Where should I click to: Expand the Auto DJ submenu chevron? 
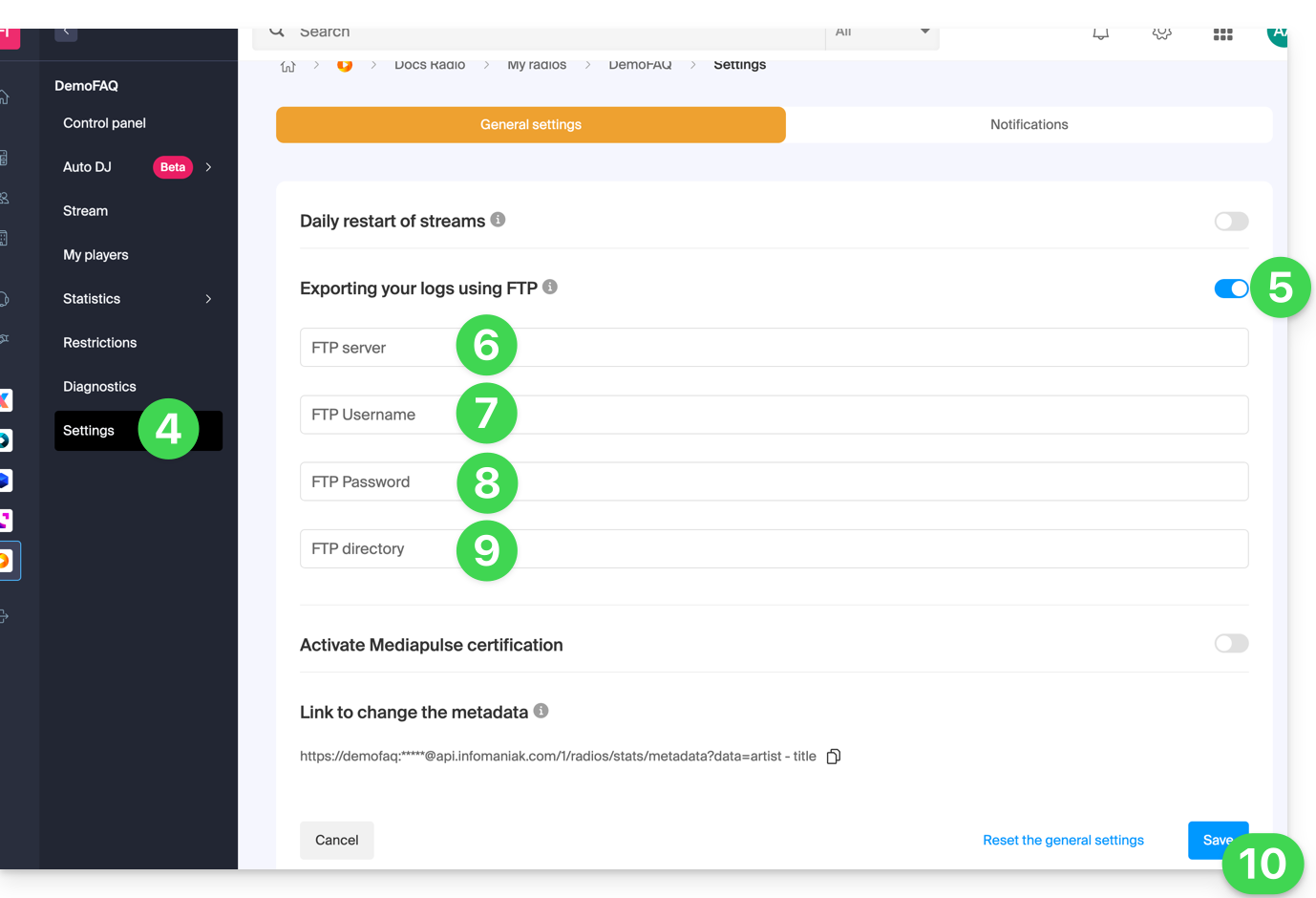click(x=208, y=167)
